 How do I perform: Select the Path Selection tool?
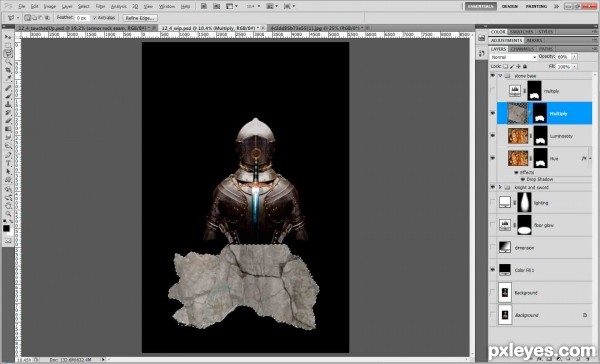(8, 171)
